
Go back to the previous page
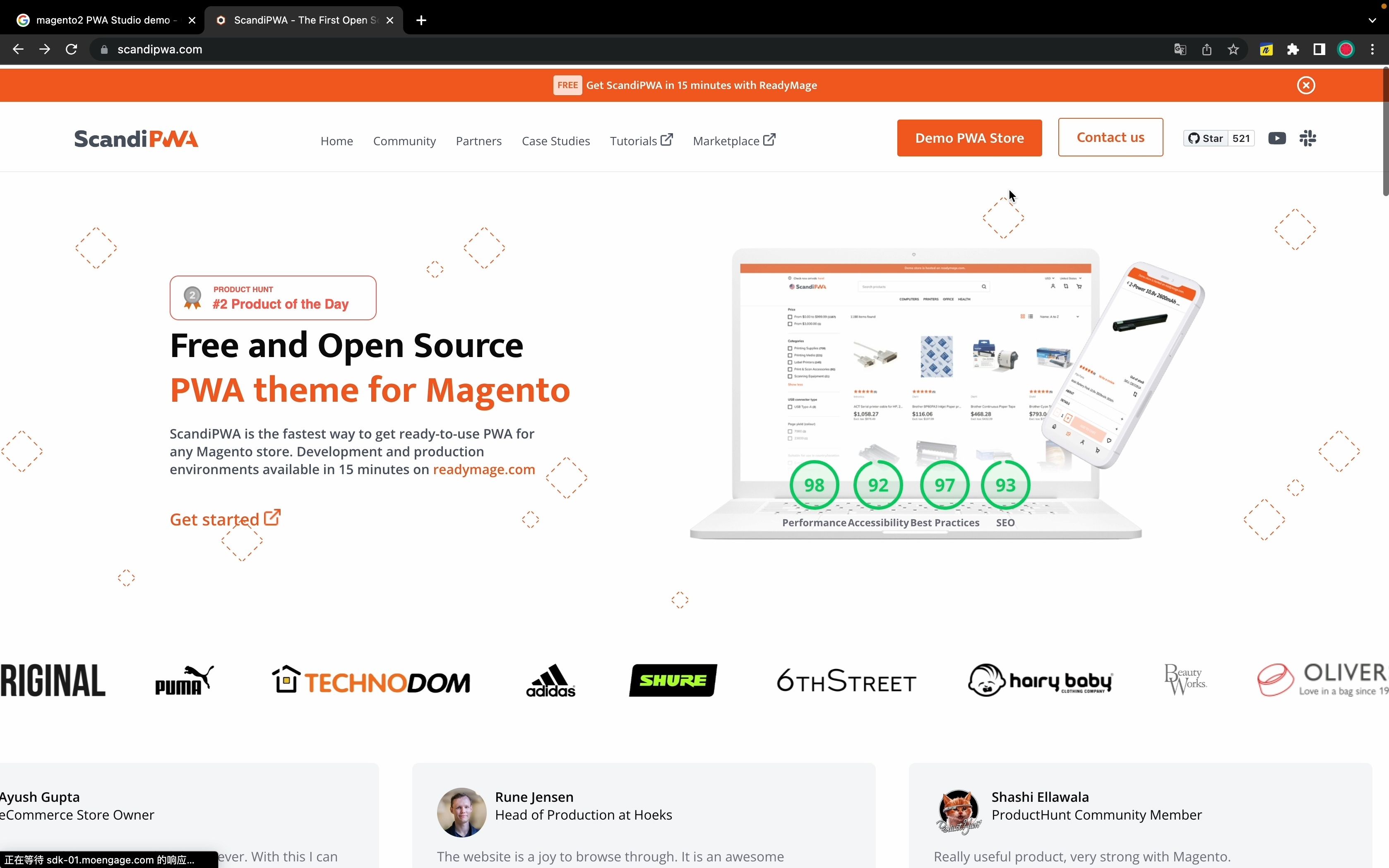point(18,49)
